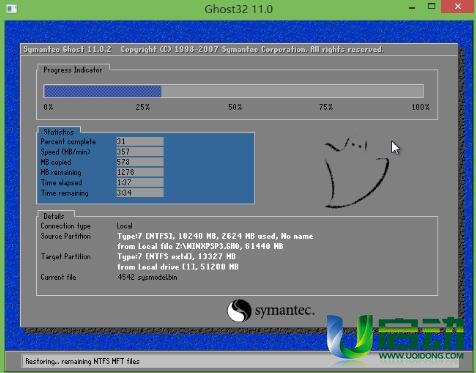
Task: Click the MB copied value field
Action: pyautogui.click(x=140, y=162)
